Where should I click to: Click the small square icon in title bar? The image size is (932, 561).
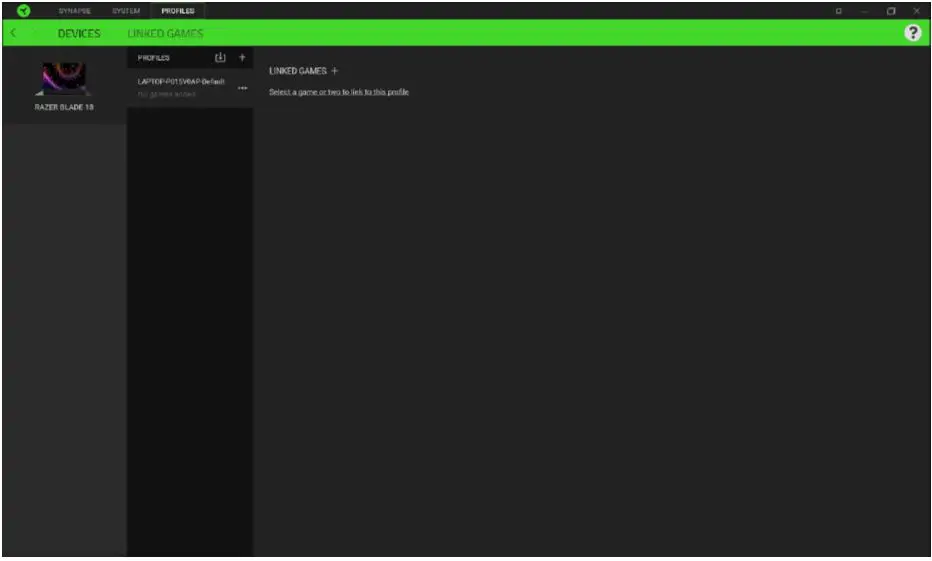tap(838, 11)
